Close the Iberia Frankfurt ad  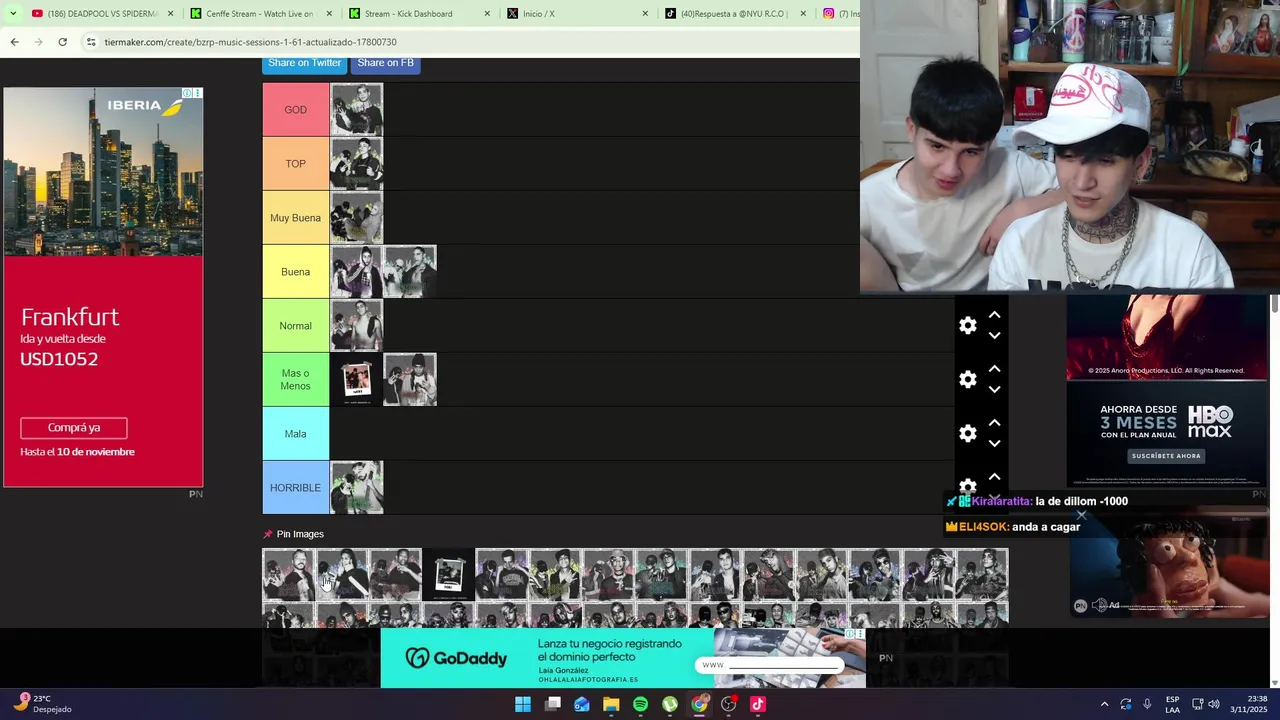coord(197,93)
